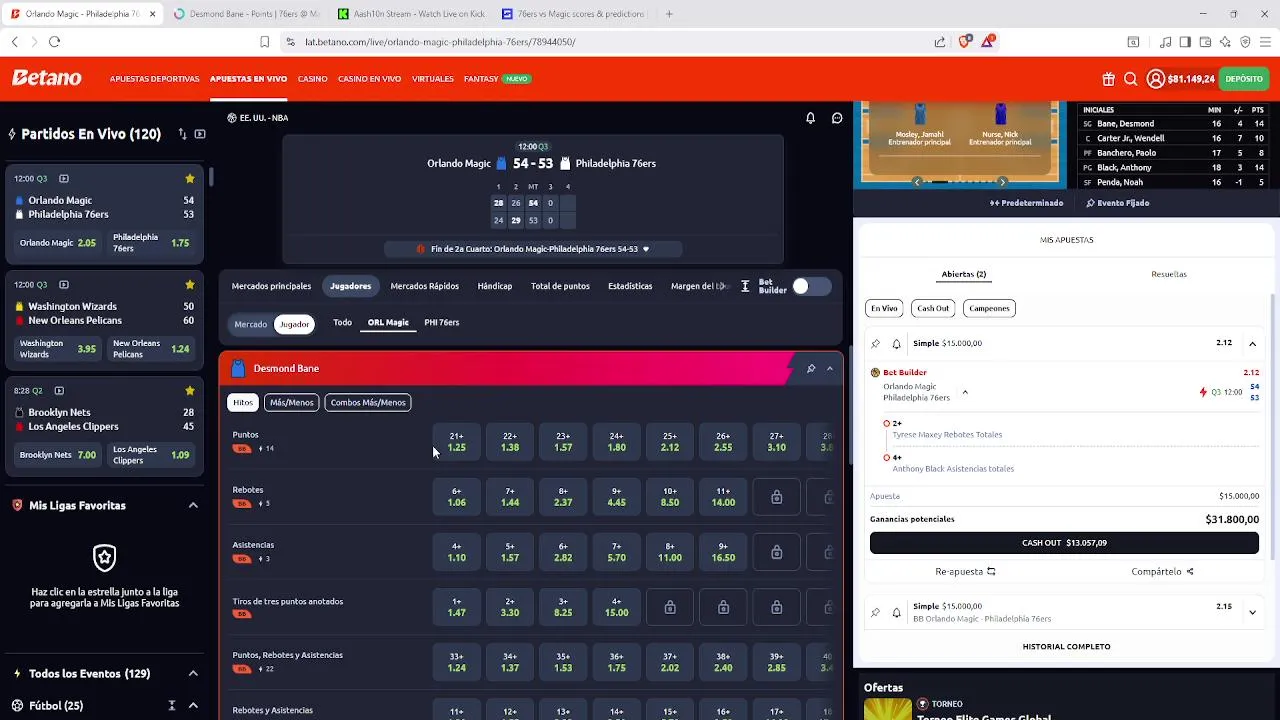Expand markets width icon beside Bet Builder
Screen dimensions: 1280x720
[x=745, y=286]
